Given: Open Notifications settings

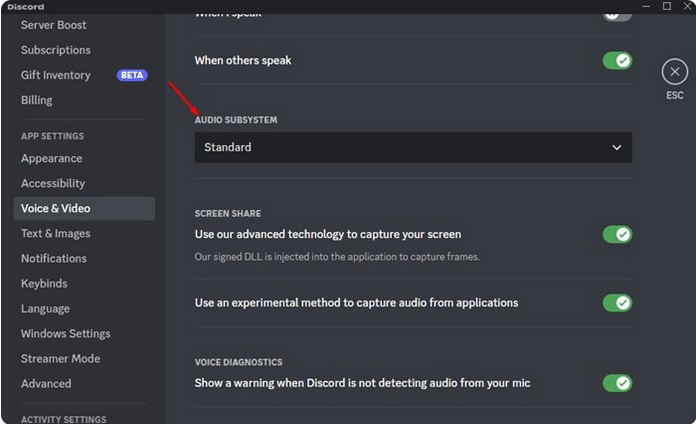Looking at the screenshot, I should [54, 258].
